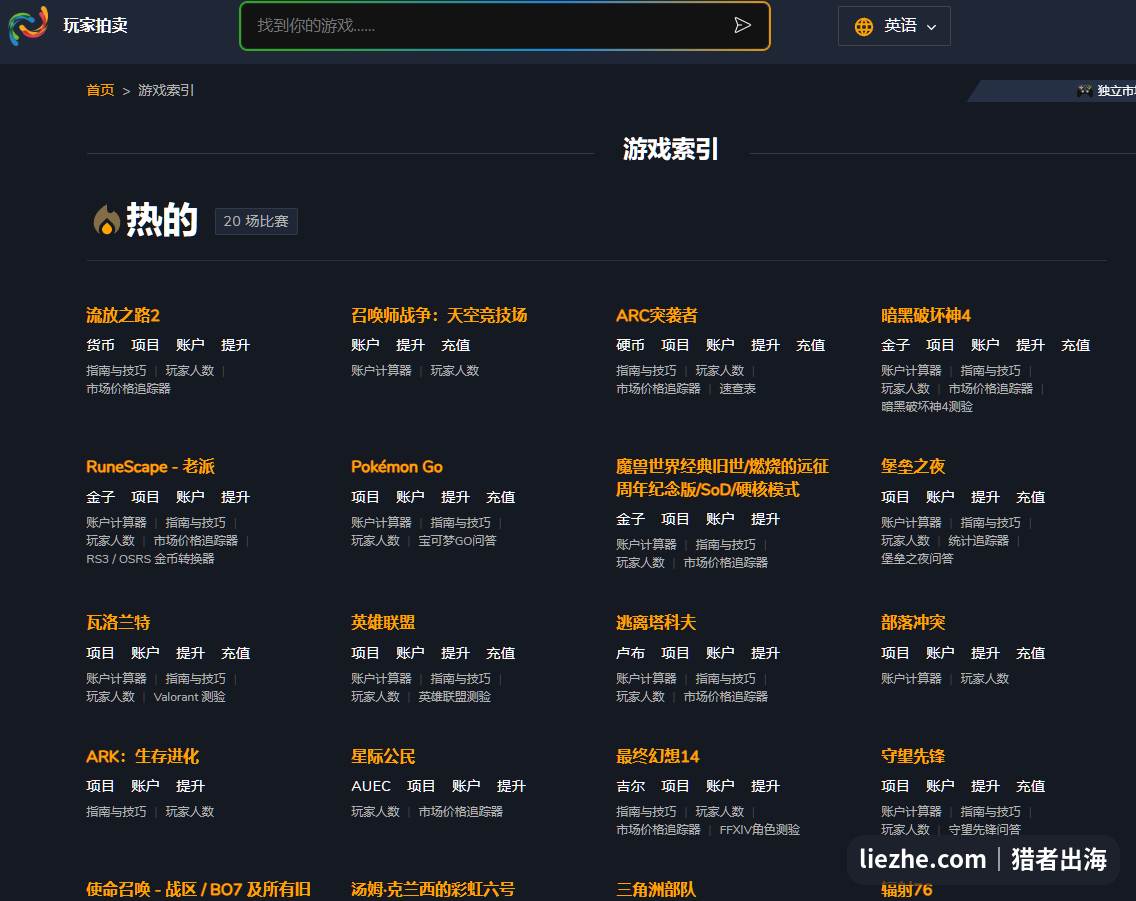Viewport: 1136px width, 901px height.
Task: Open 使命召唤 - 战区 game title
Action: (x=199, y=889)
